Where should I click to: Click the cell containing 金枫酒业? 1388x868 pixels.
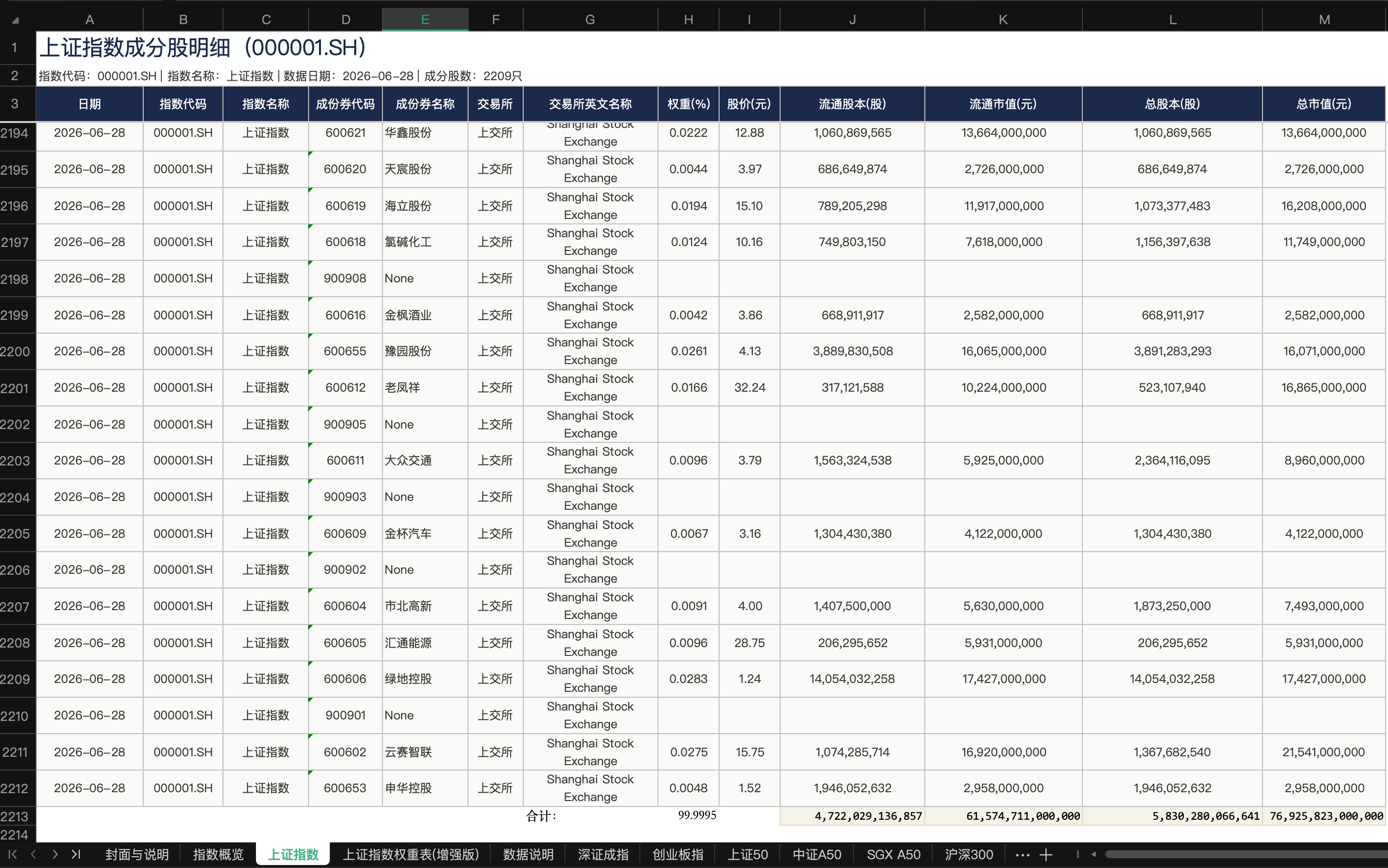425,315
